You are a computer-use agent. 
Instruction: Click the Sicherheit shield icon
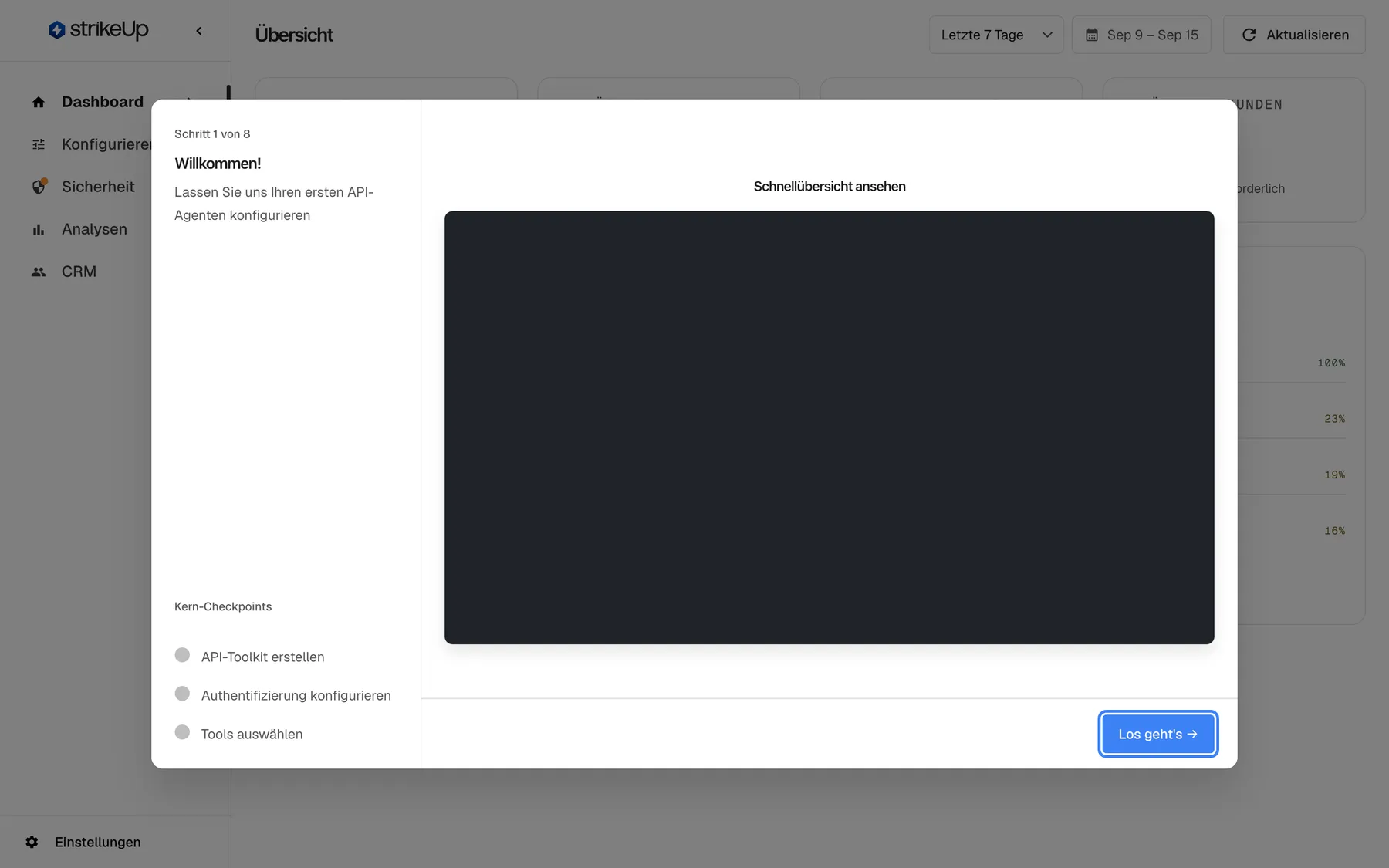[39, 187]
